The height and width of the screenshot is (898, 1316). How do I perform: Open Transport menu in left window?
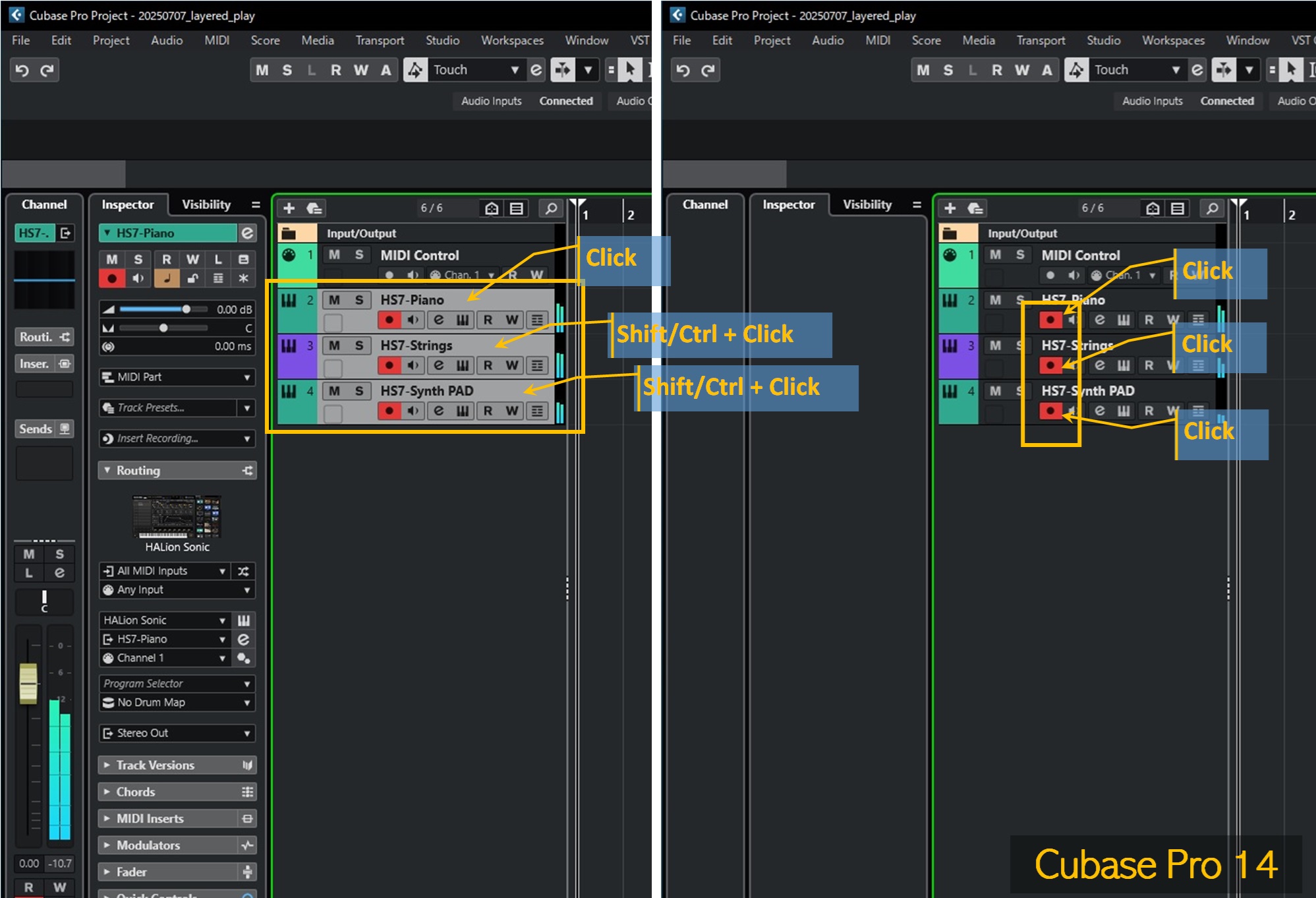380,40
